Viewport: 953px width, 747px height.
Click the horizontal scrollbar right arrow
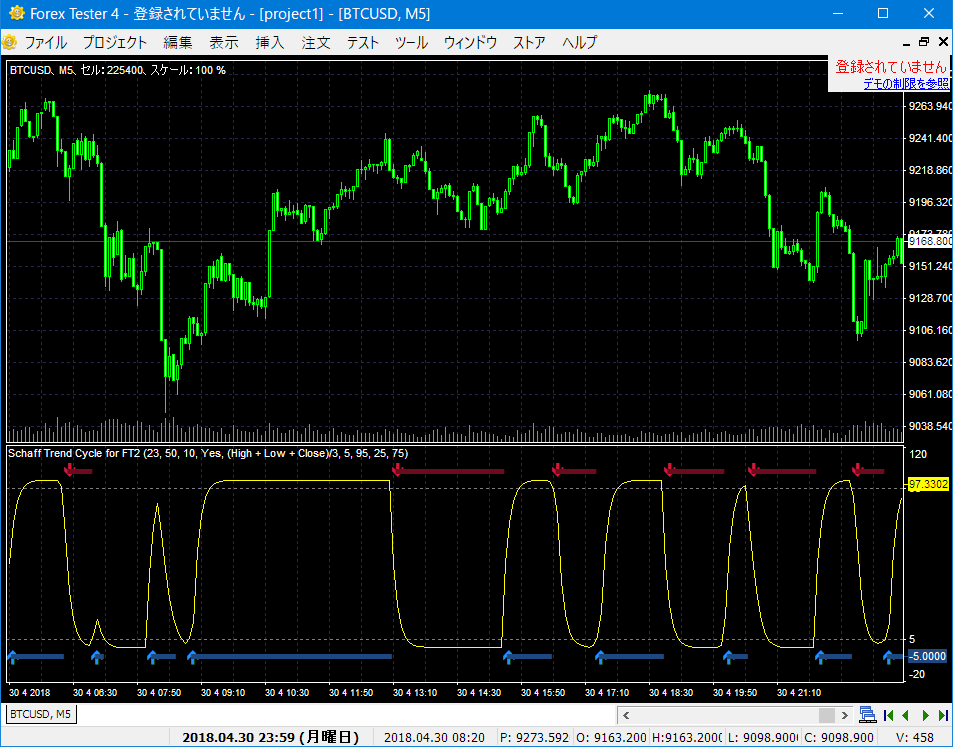click(x=844, y=715)
